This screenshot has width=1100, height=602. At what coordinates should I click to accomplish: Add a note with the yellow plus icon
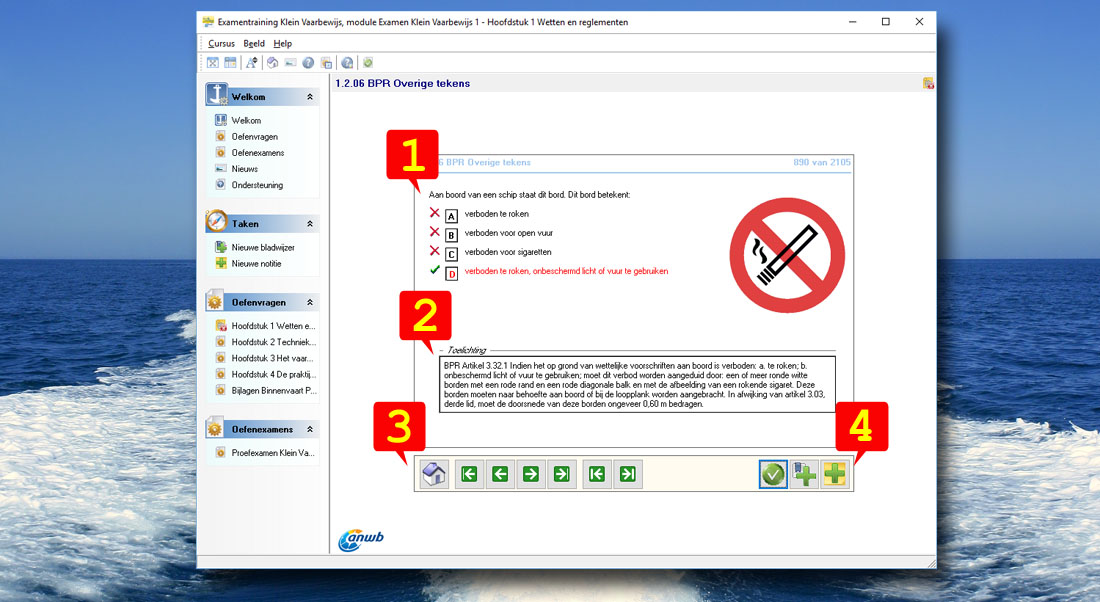point(834,474)
